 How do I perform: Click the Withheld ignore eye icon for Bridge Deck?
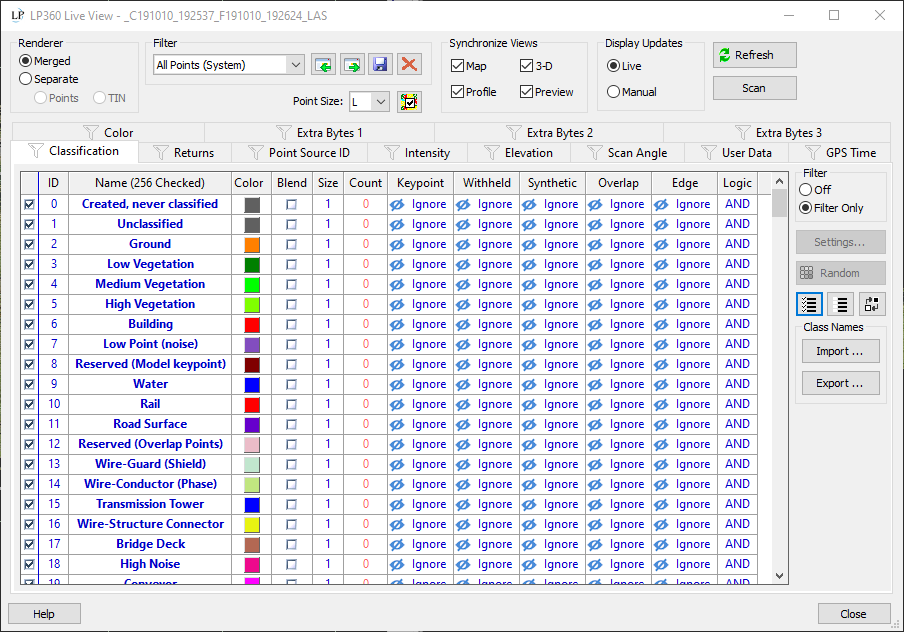pos(463,544)
